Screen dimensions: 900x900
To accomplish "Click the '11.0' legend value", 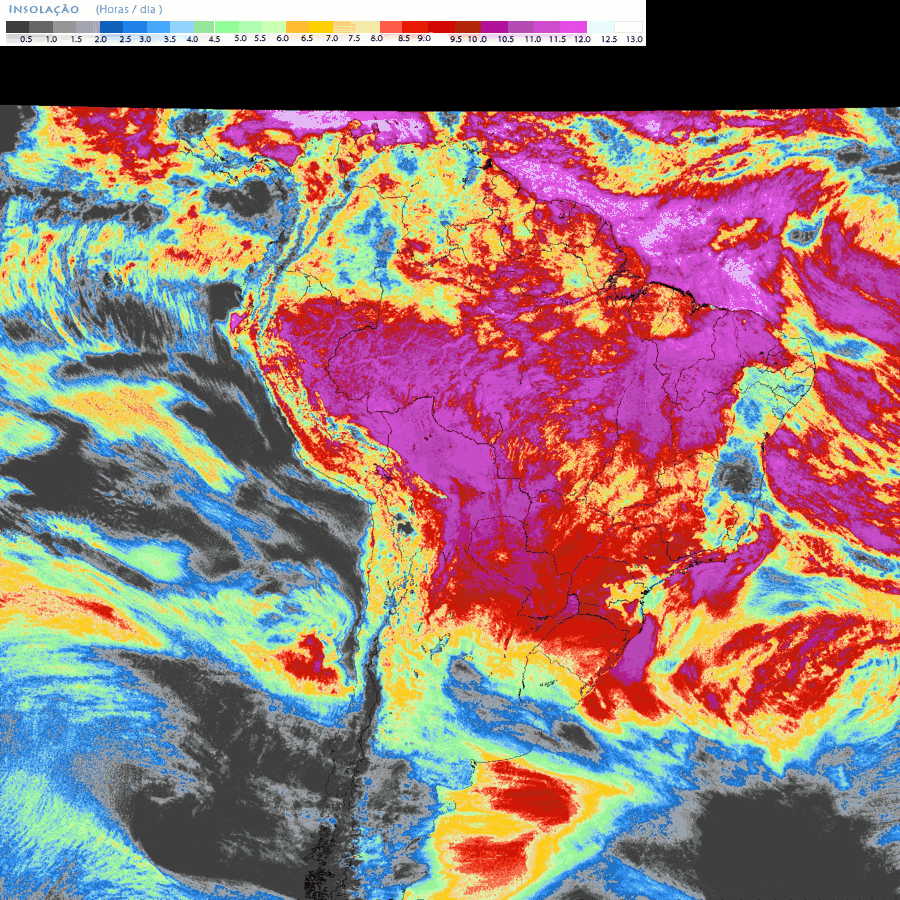I will 533,39.
